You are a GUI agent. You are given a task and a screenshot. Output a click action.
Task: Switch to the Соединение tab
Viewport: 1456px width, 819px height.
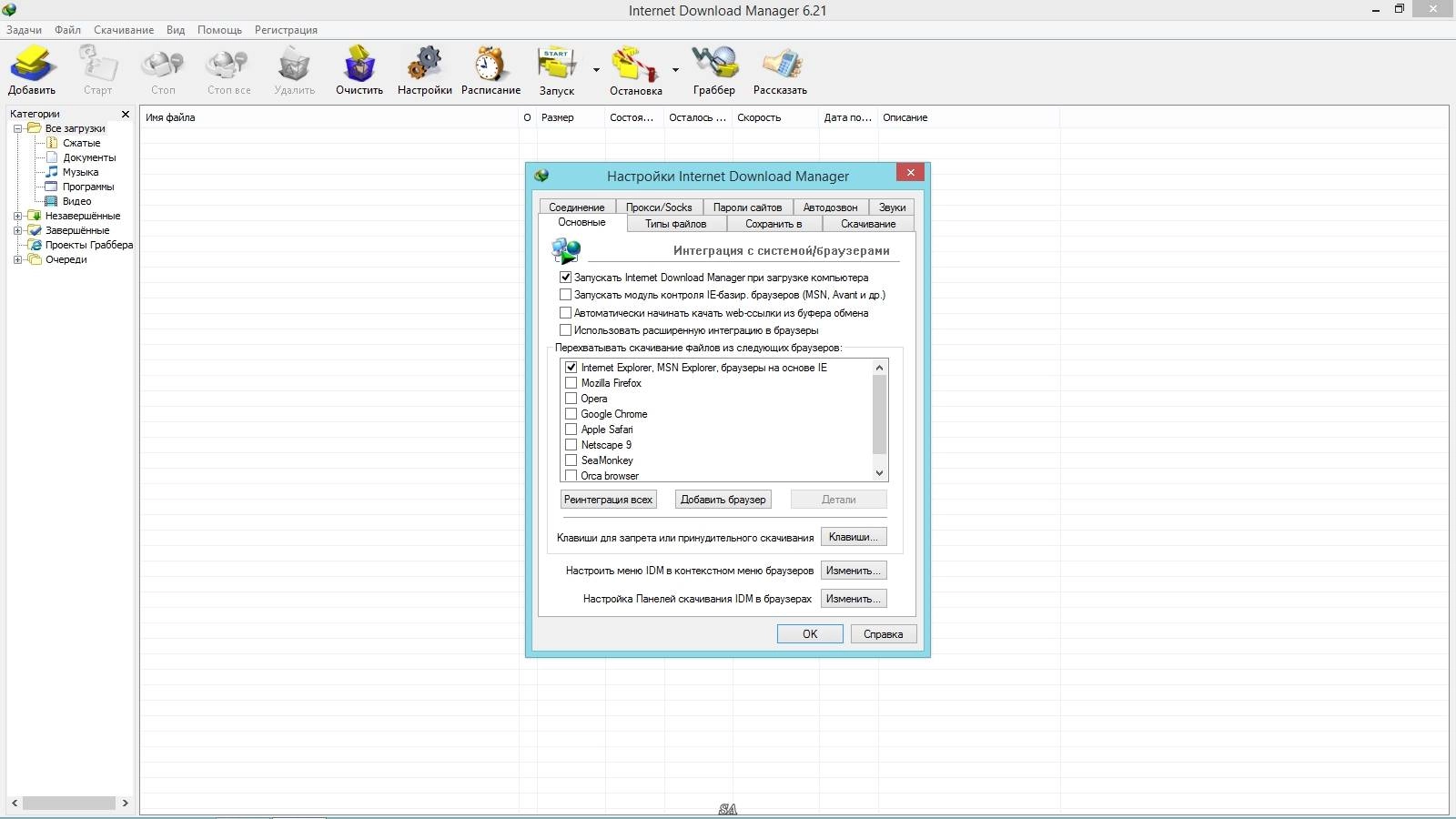tap(577, 207)
